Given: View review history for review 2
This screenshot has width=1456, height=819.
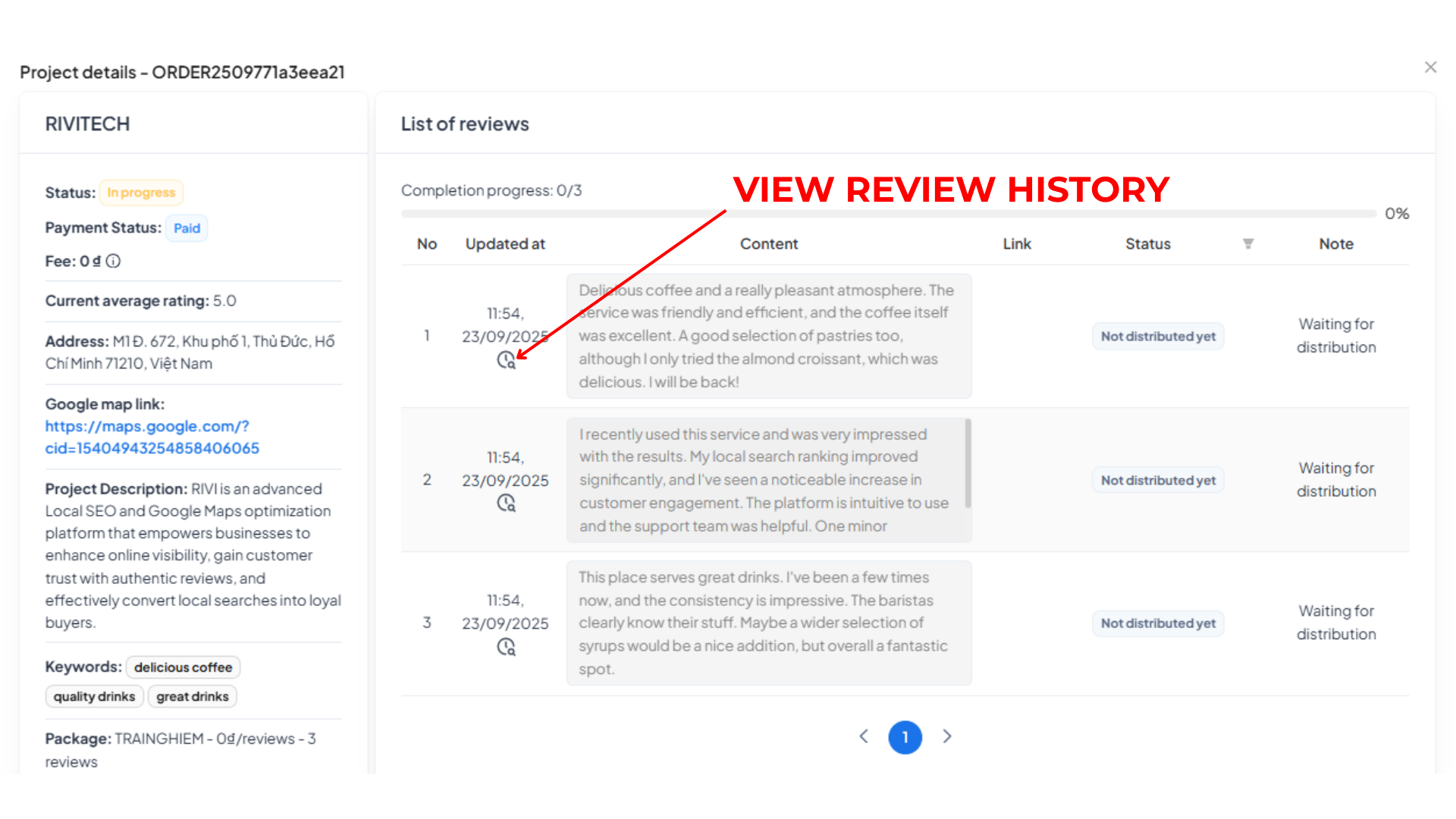Looking at the screenshot, I should click(x=507, y=502).
